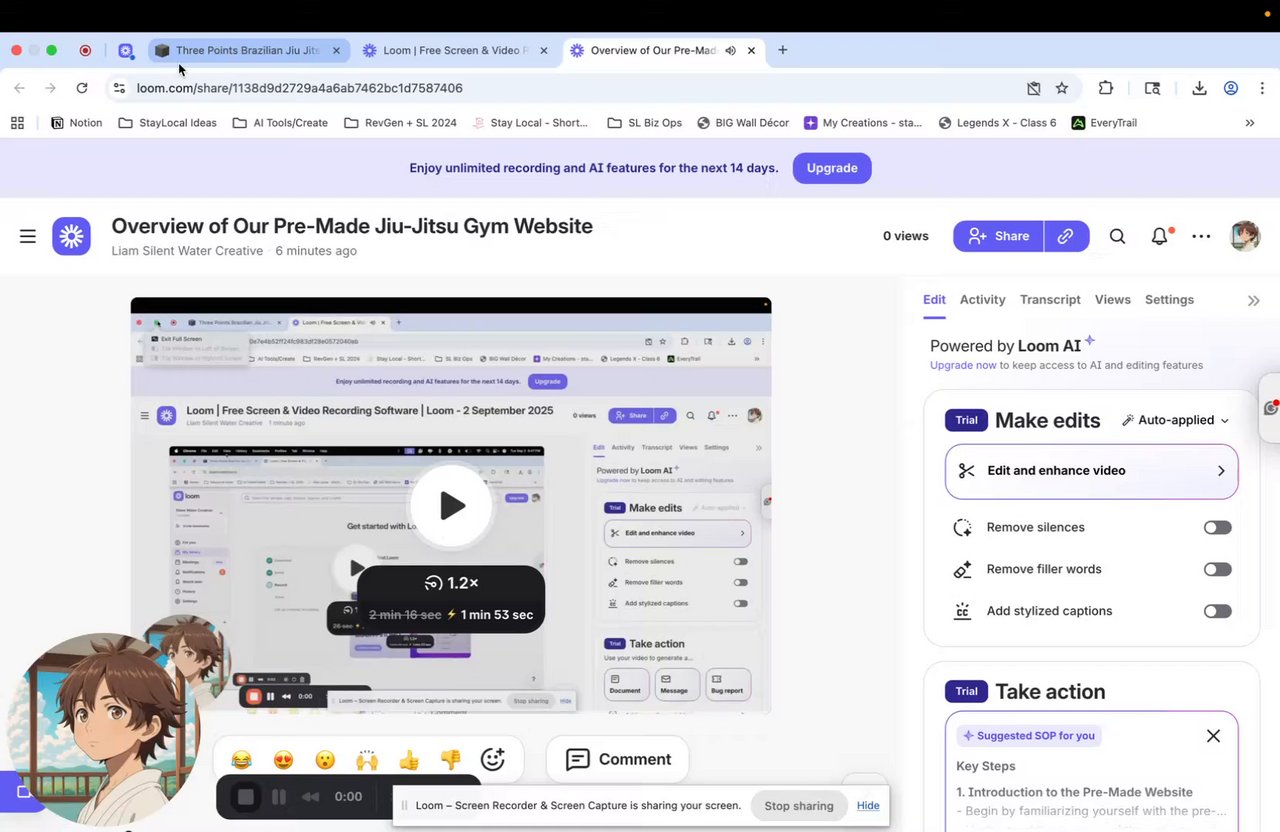Screen dimensions: 1280x832
Task: Open a new browser tab
Action: tap(782, 50)
